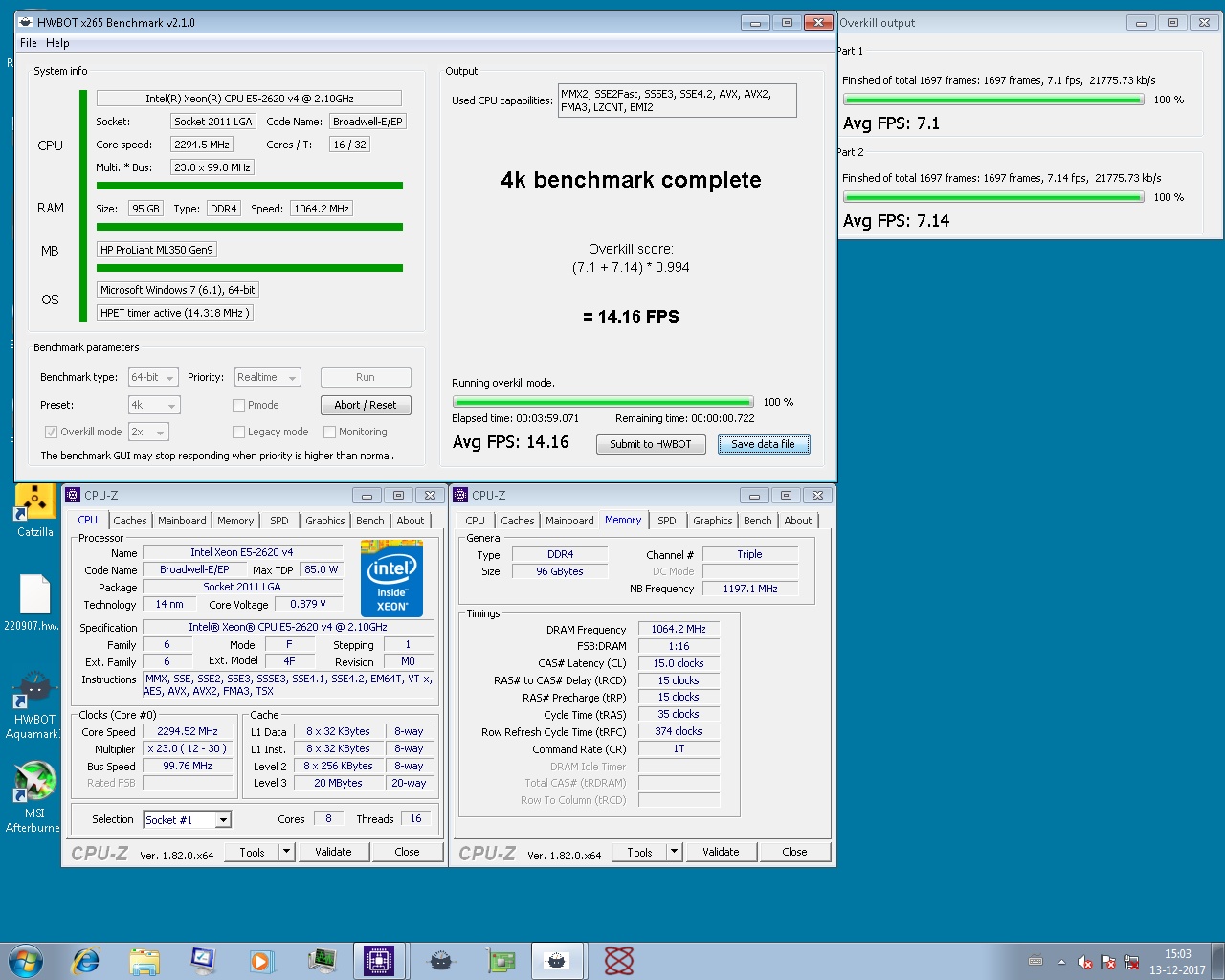Open the dark creature taskbar icon
1225x980 pixels.
tap(441, 960)
